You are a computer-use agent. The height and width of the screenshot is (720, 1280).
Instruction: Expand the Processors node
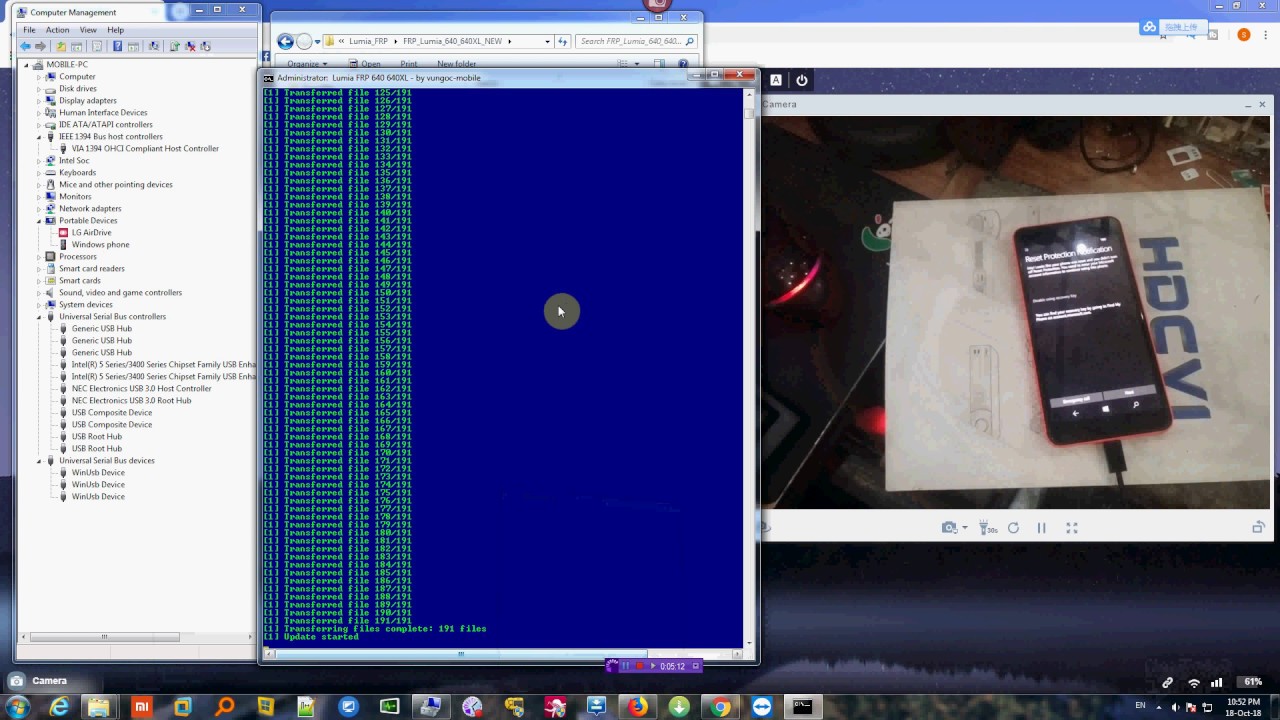tap(39, 256)
